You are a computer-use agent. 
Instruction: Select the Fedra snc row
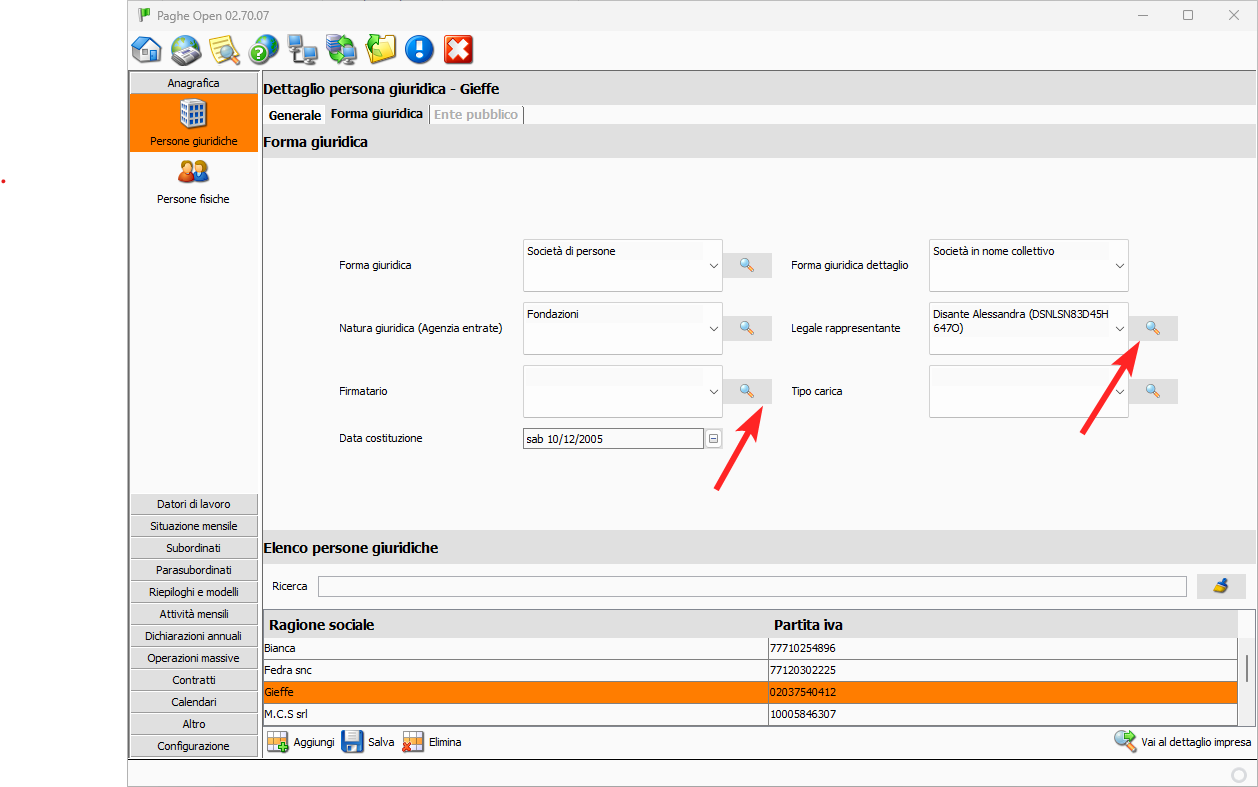pos(515,670)
